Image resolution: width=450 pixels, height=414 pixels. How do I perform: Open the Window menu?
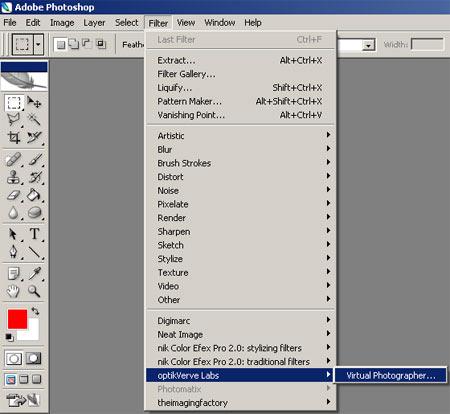[x=220, y=23]
